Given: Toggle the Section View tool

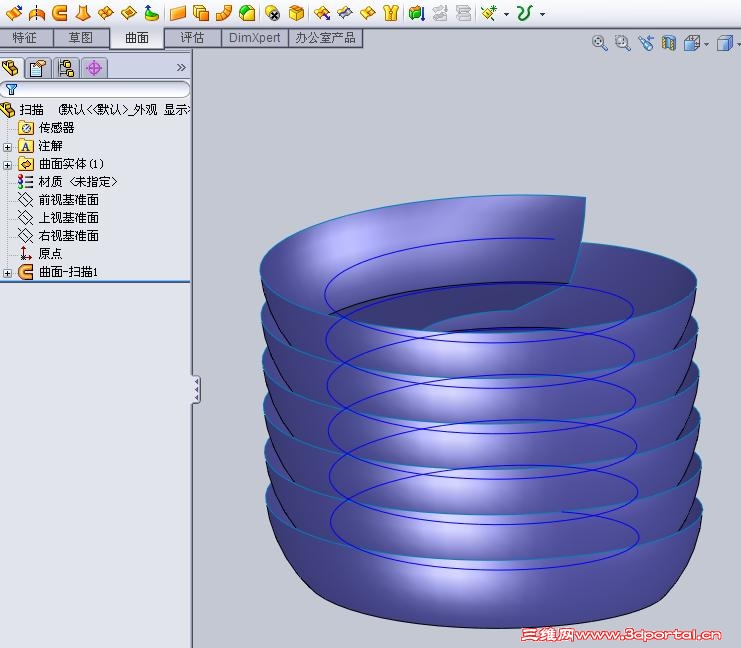Looking at the screenshot, I should (669, 43).
